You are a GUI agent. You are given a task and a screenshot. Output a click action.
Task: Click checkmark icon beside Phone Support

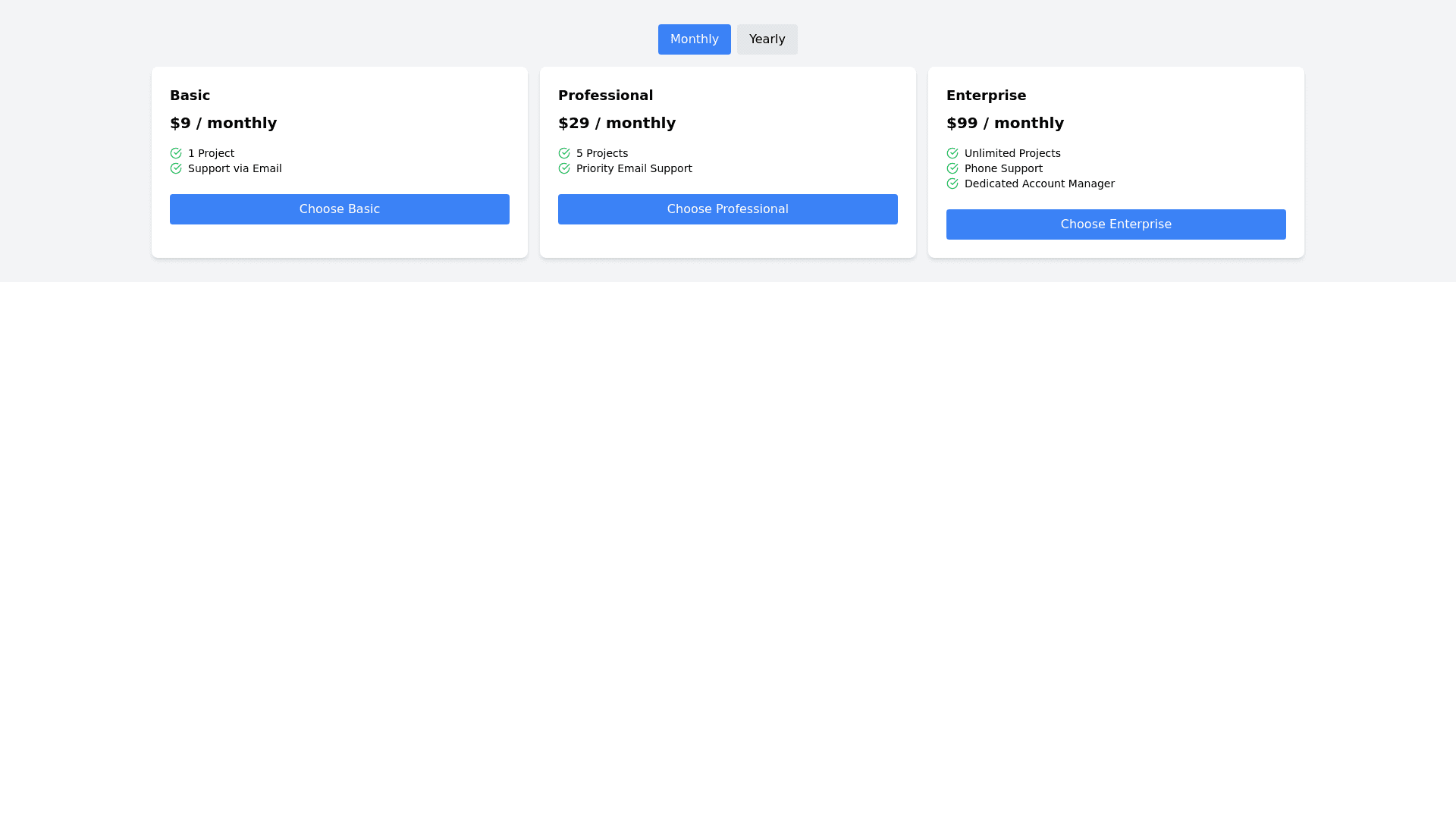pos(952,168)
